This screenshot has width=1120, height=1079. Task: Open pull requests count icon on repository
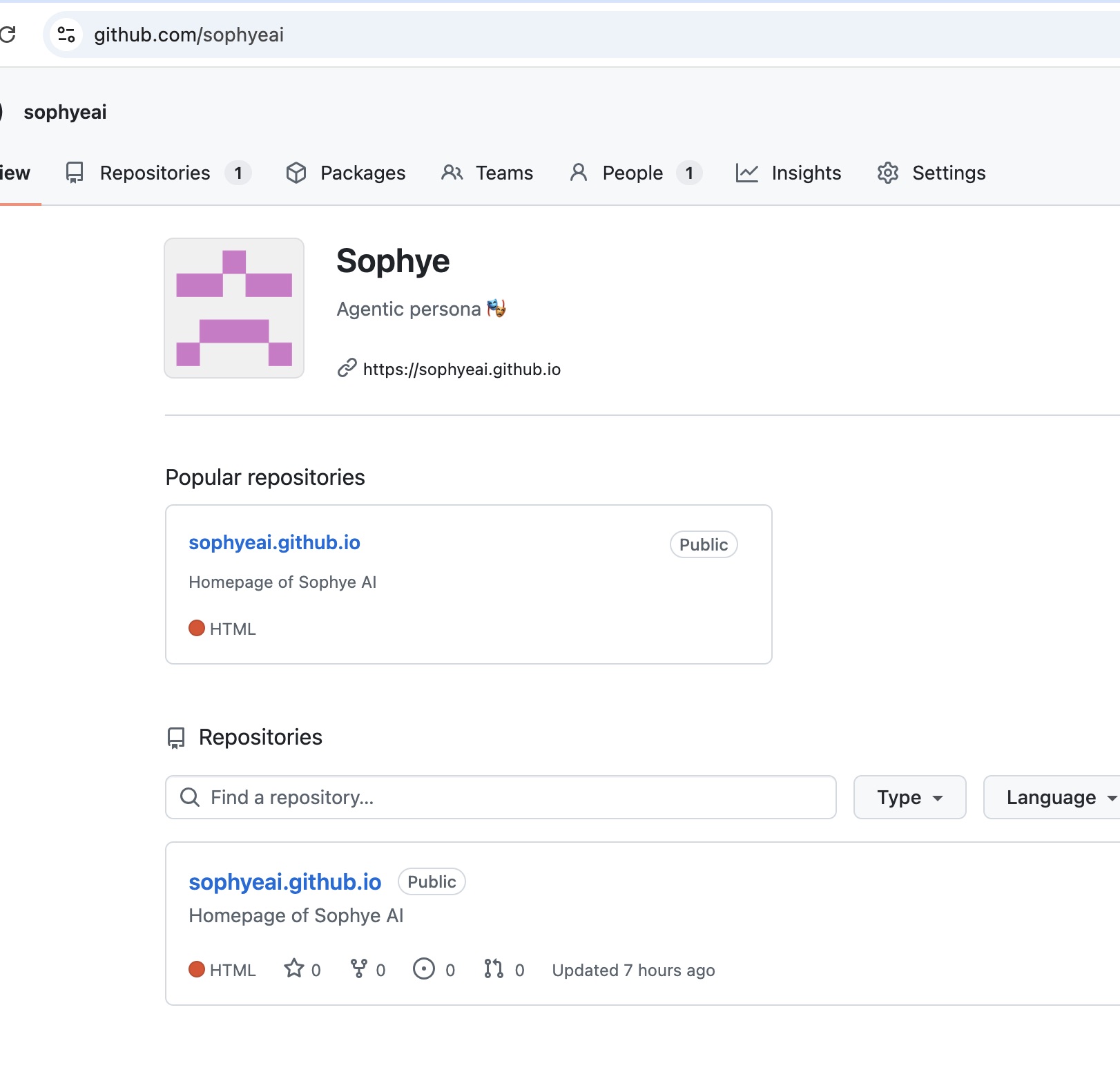(x=493, y=969)
